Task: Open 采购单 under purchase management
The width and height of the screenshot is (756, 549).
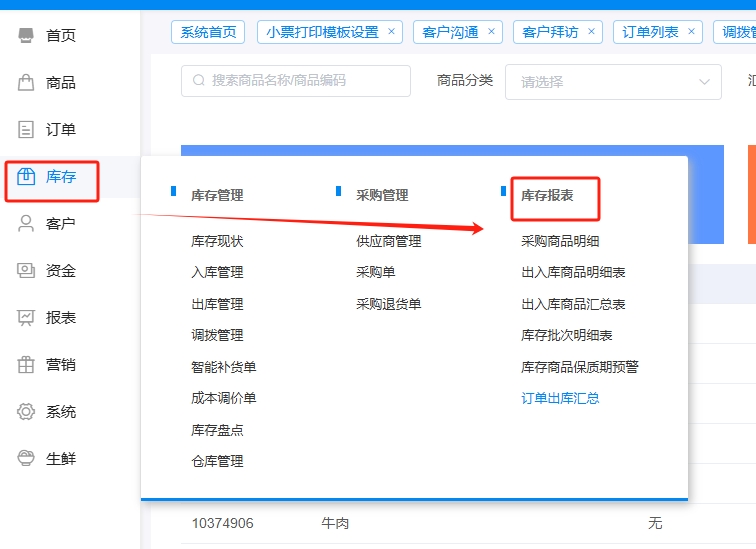Action: click(375, 272)
